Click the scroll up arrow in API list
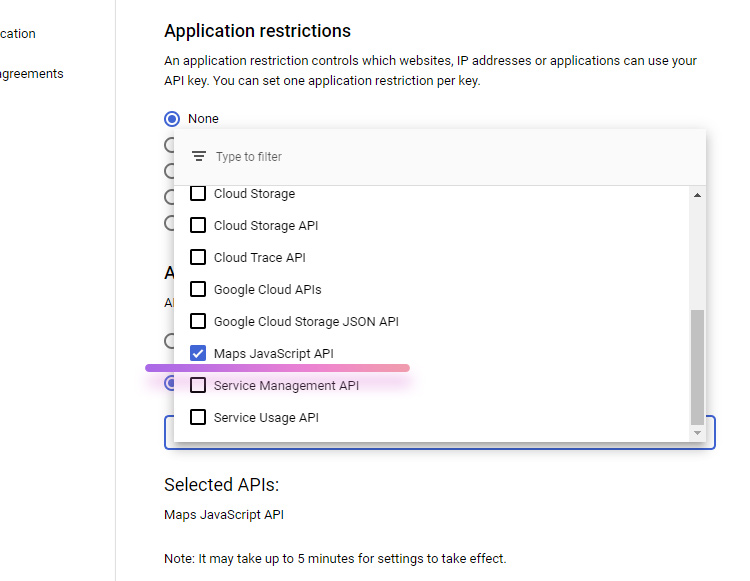Viewport: 750px width, 581px height. [x=697, y=195]
